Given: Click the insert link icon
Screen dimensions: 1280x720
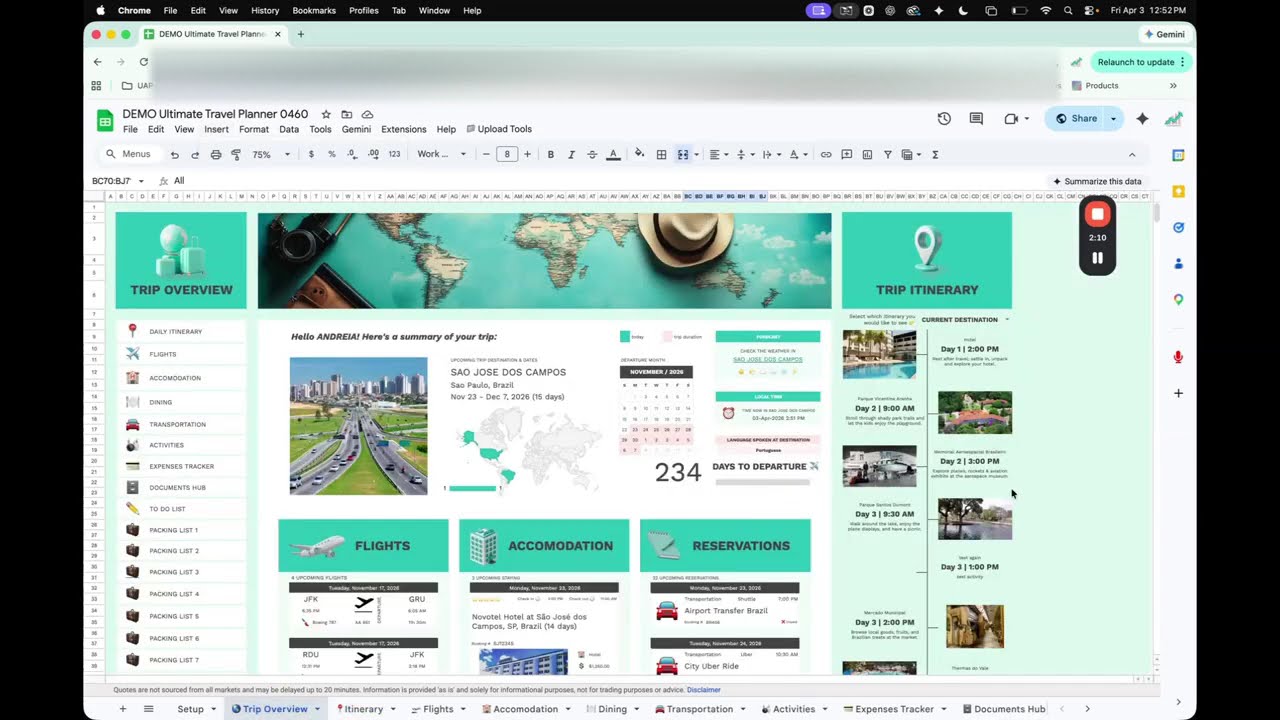Looking at the screenshot, I should [x=826, y=155].
